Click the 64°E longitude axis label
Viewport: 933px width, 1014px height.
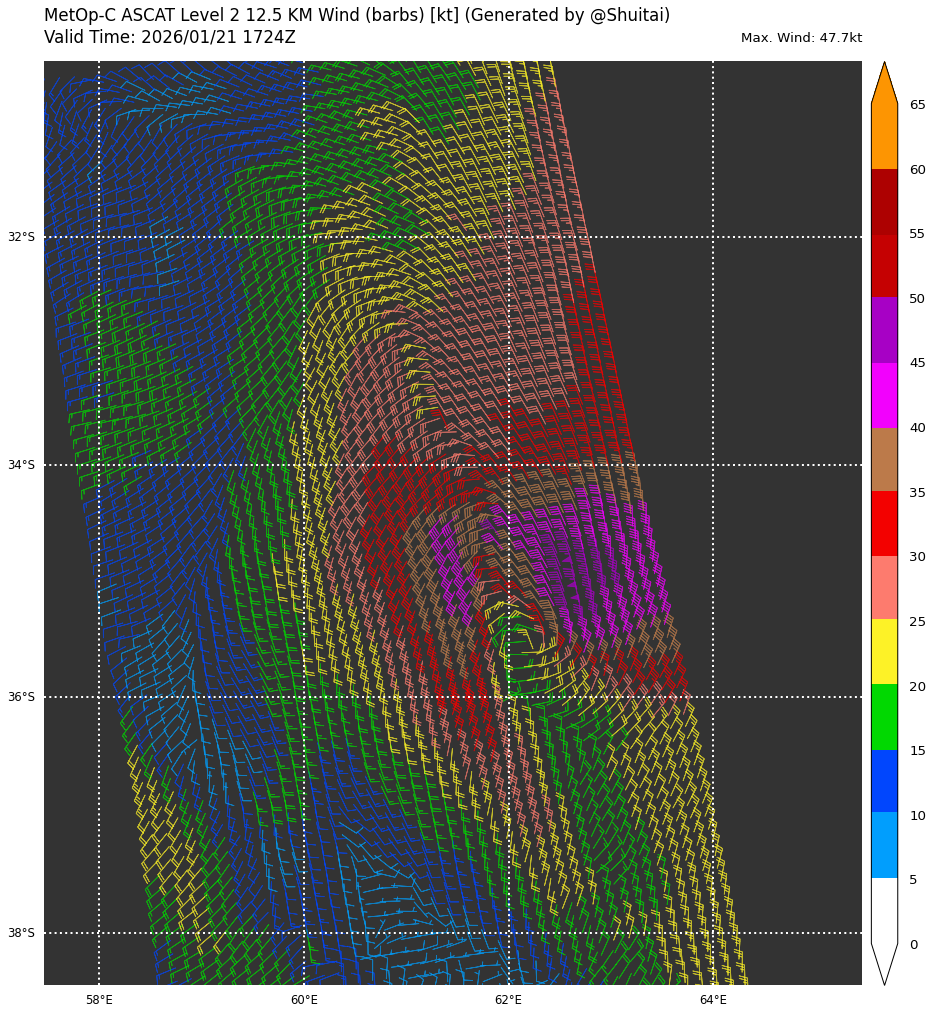713,1000
